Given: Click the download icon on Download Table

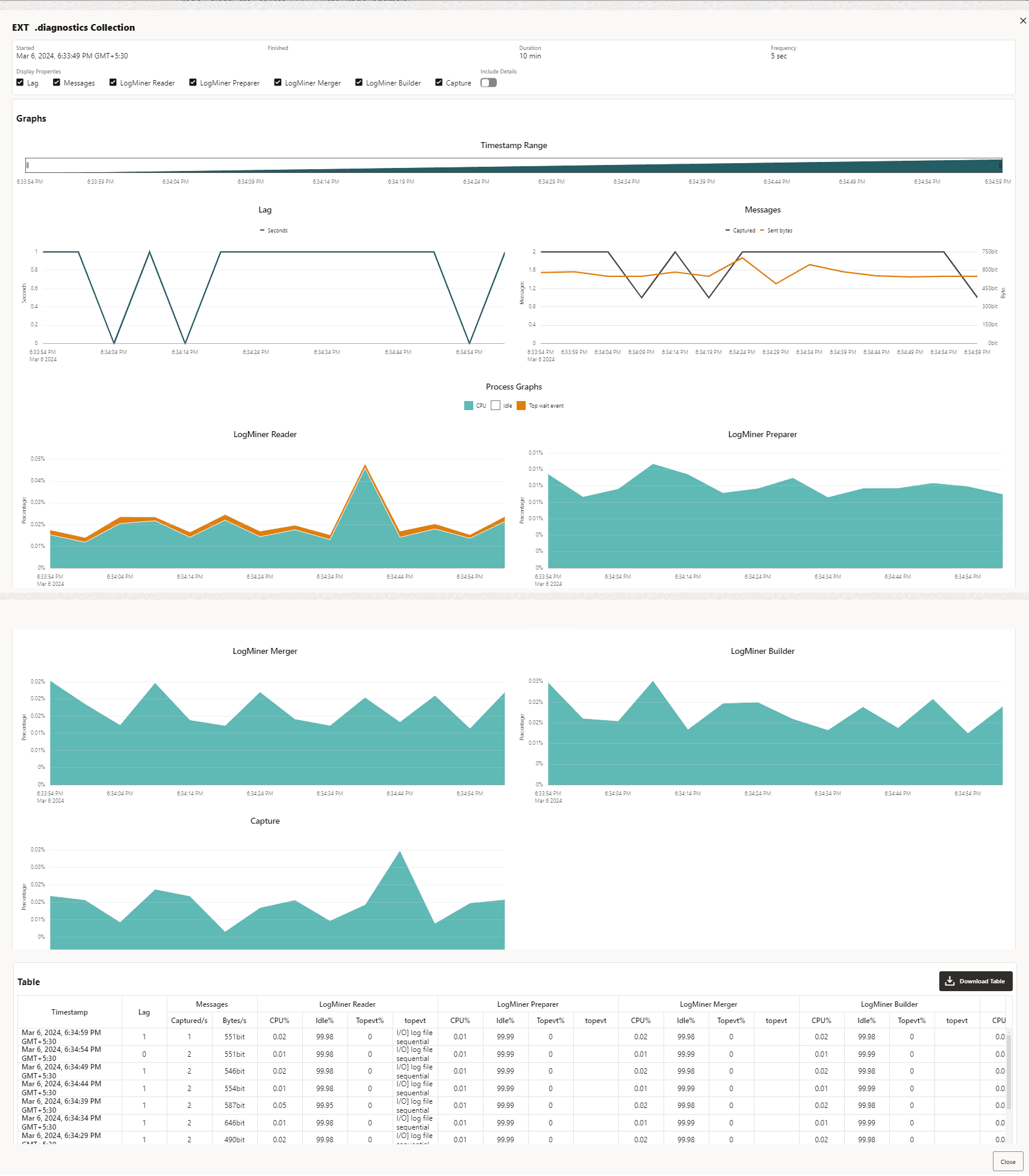Looking at the screenshot, I should coord(951,981).
